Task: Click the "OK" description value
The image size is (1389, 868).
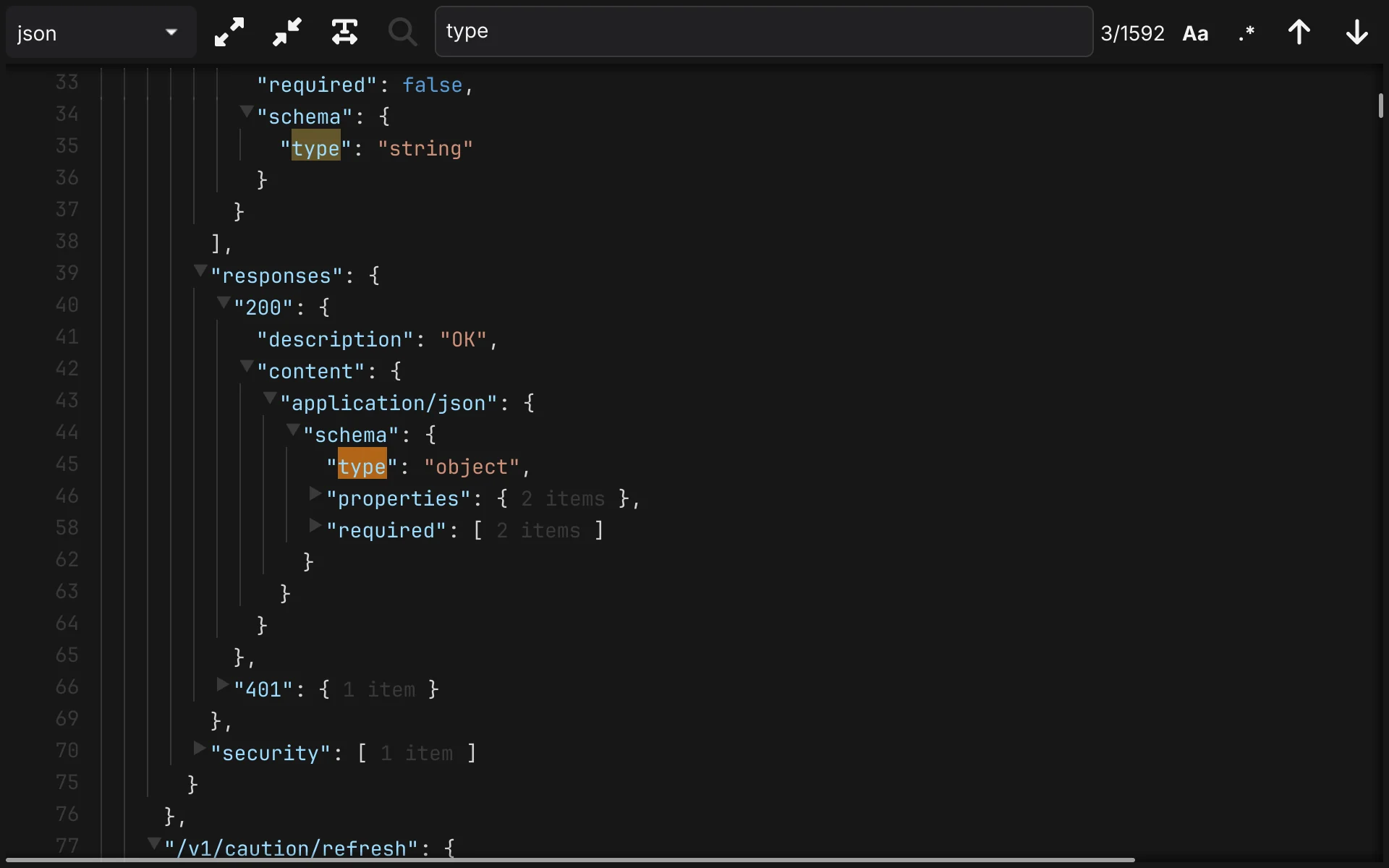Action: [463, 339]
